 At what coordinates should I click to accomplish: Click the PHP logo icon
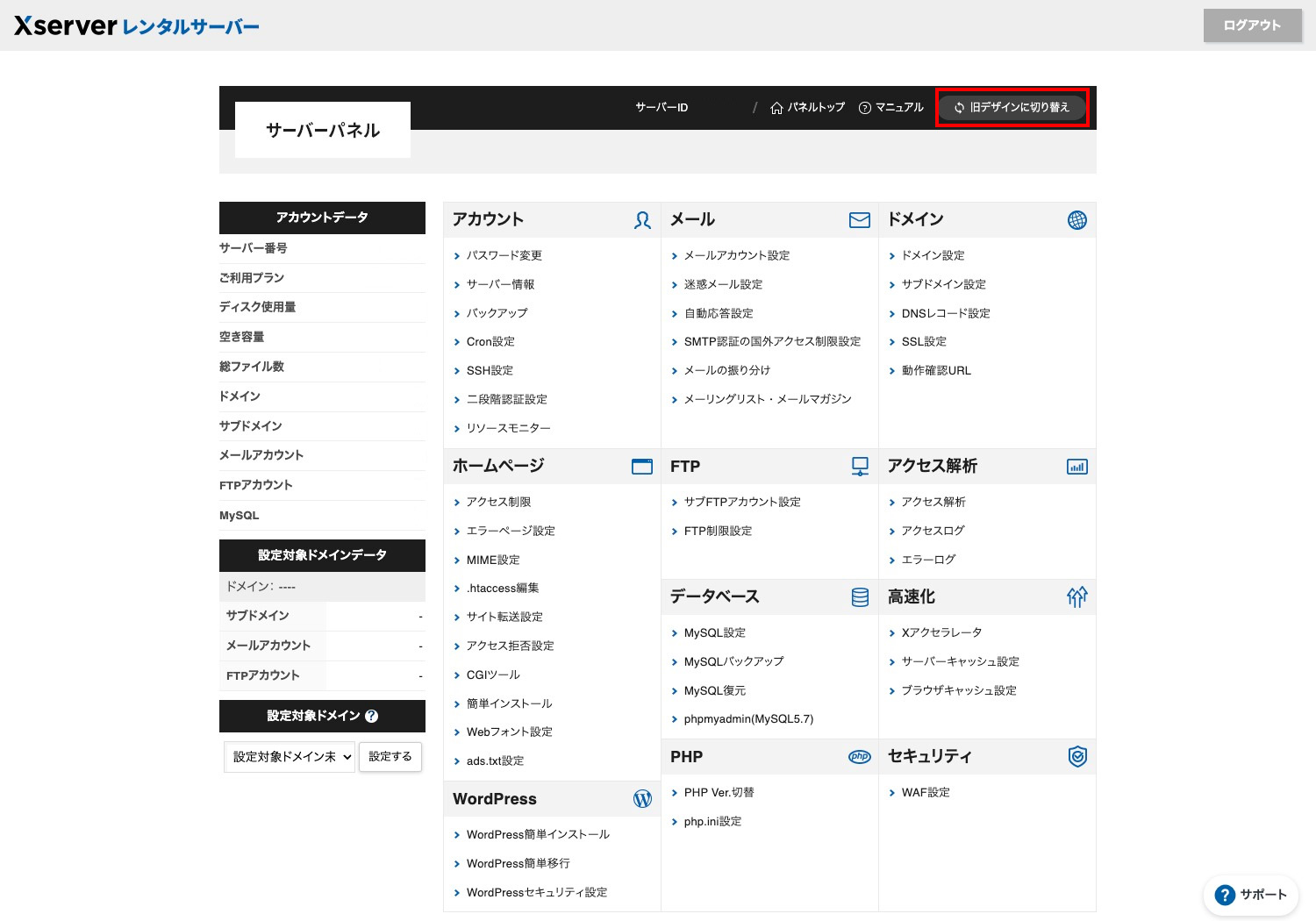click(x=860, y=757)
